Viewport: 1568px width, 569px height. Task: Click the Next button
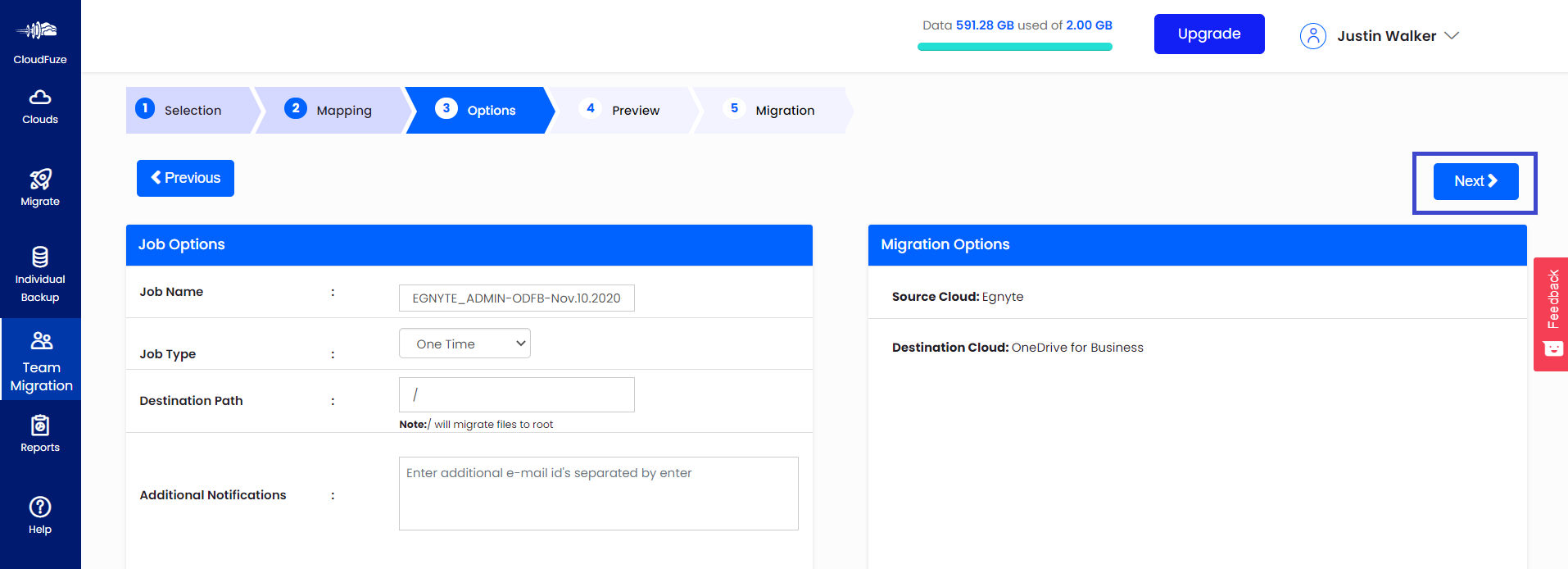(x=1475, y=181)
